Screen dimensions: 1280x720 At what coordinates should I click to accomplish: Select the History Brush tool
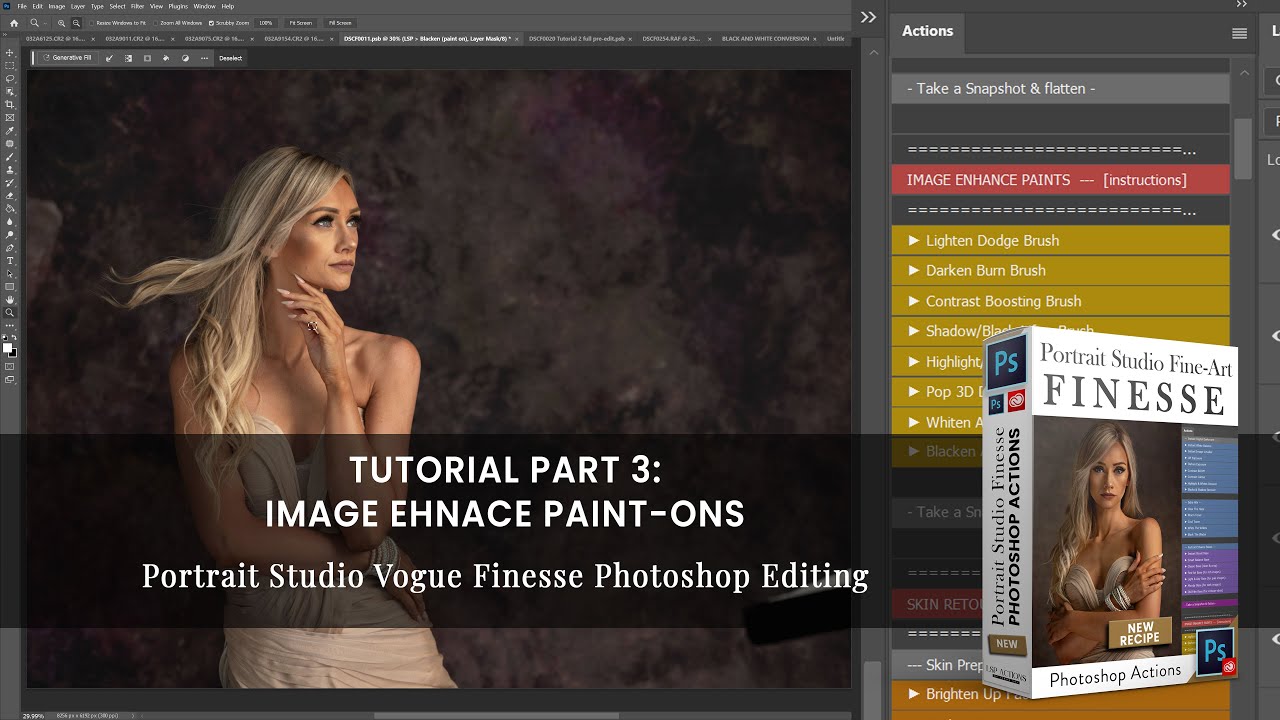pos(10,181)
